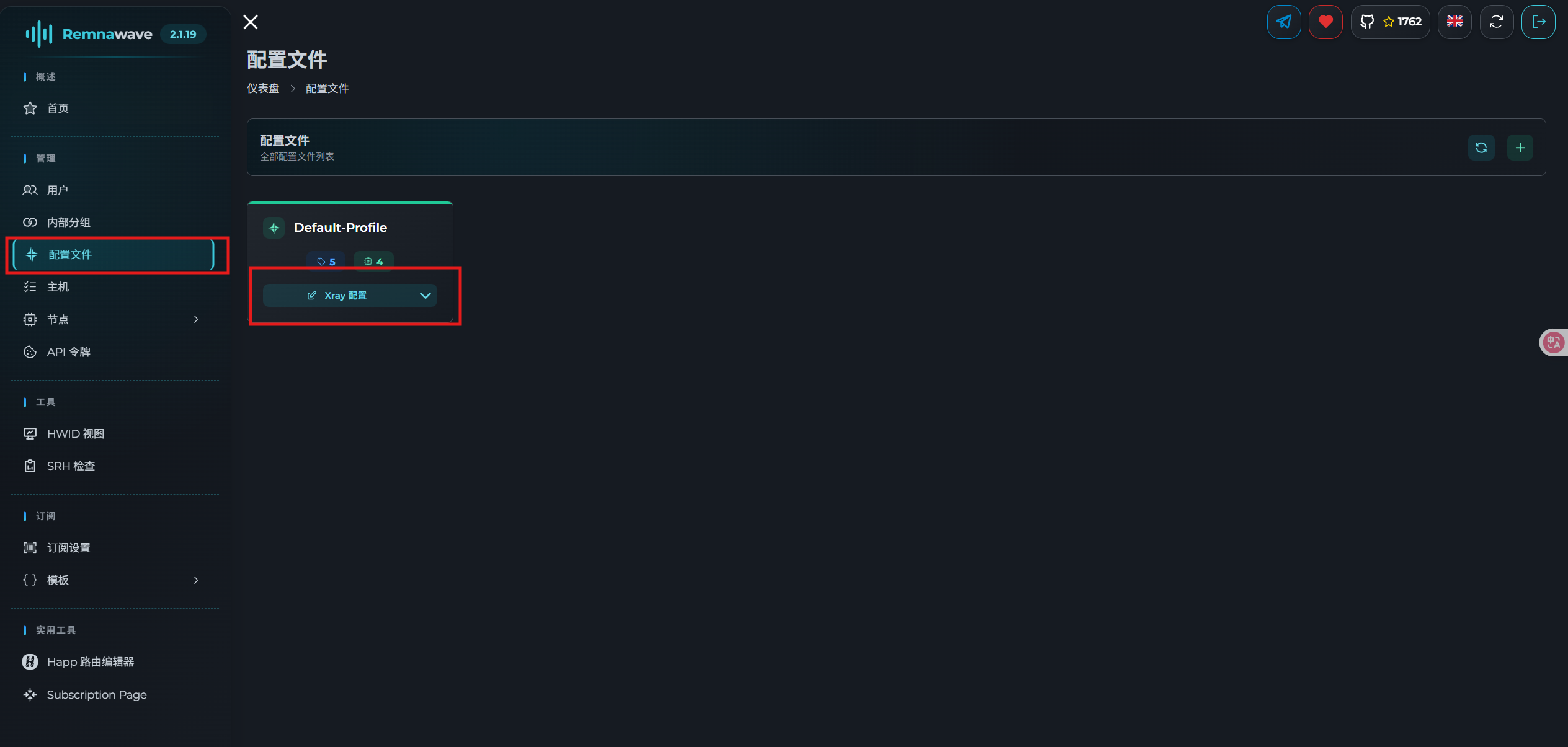Click the floating translate widget icon
Viewport: 1568px width, 747px height.
tap(1554, 342)
